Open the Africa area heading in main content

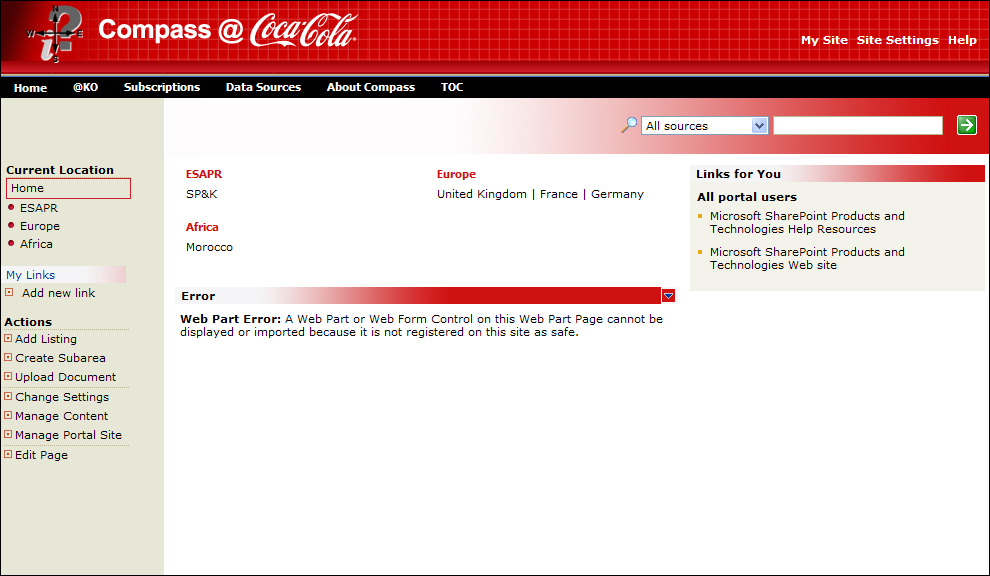click(202, 227)
